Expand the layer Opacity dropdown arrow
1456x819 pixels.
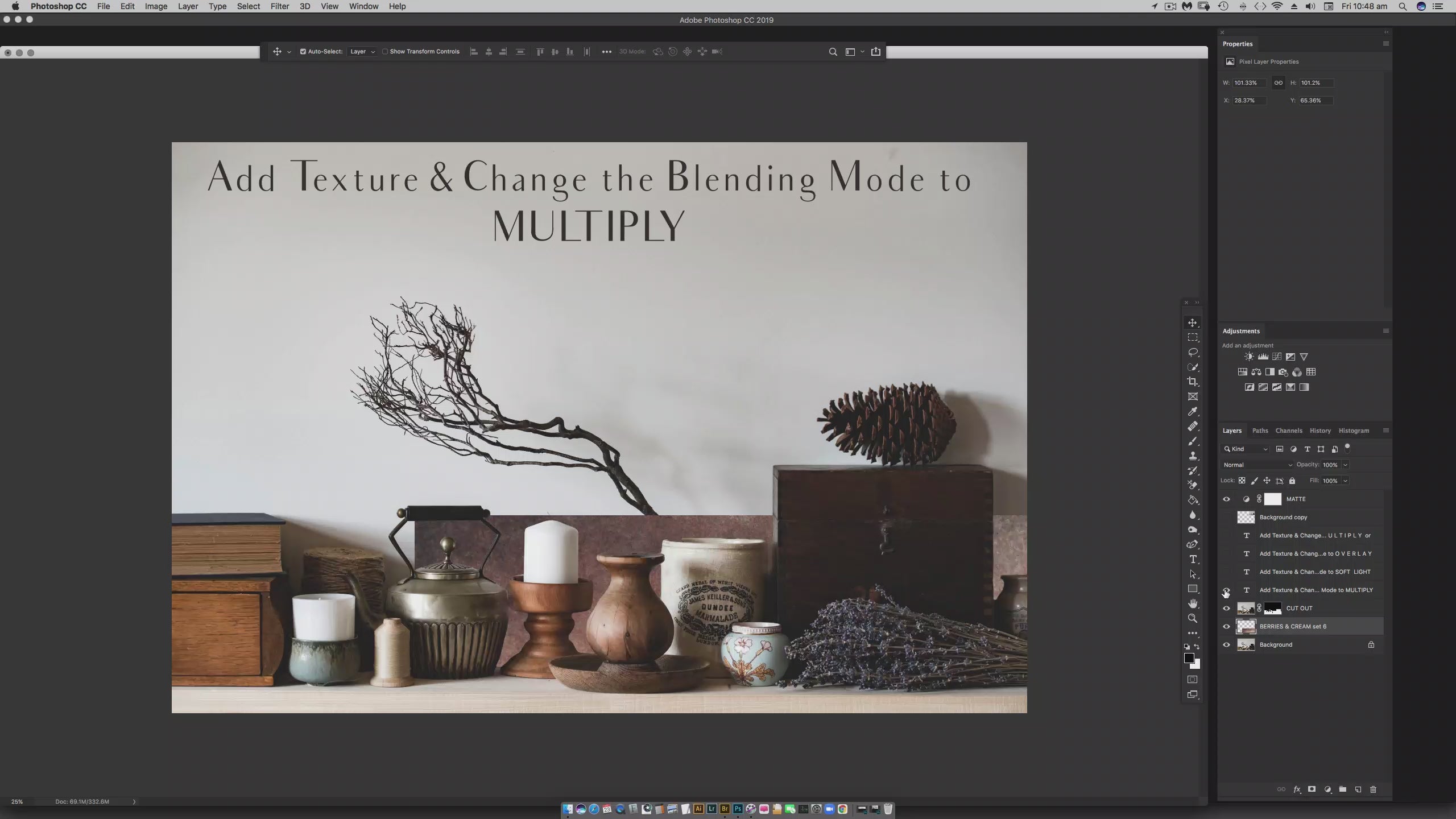click(x=1345, y=465)
